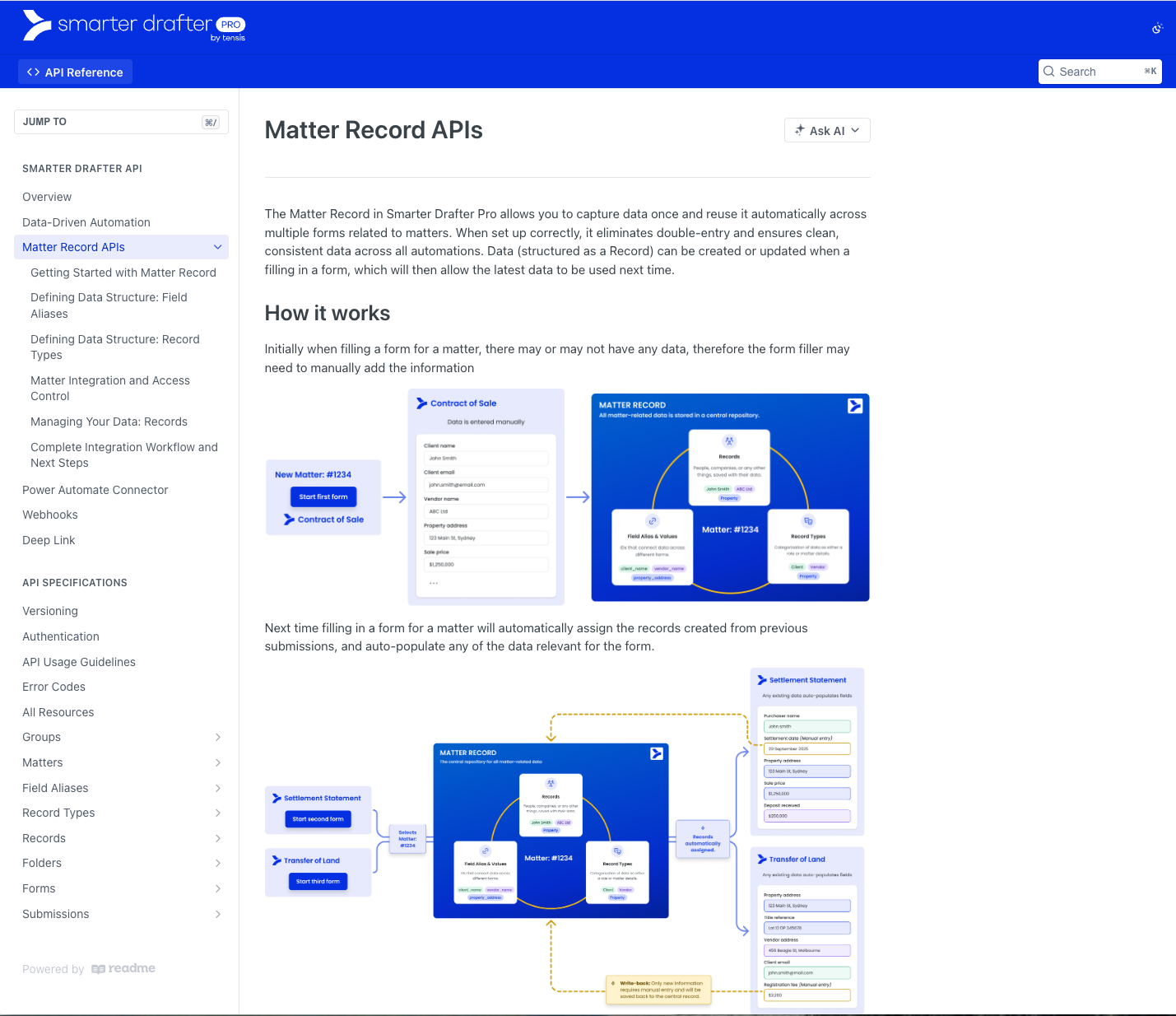Click the magnifying glass search icon
The width and height of the screenshot is (1176, 1016).
pyautogui.click(x=1049, y=72)
